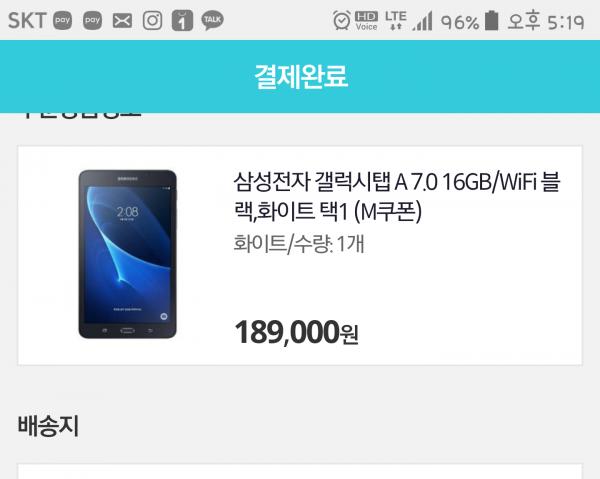Open the Galaxy Tab product thumbnail image
The height and width of the screenshot is (479, 600).
pyautogui.click(x=128, y=254)
